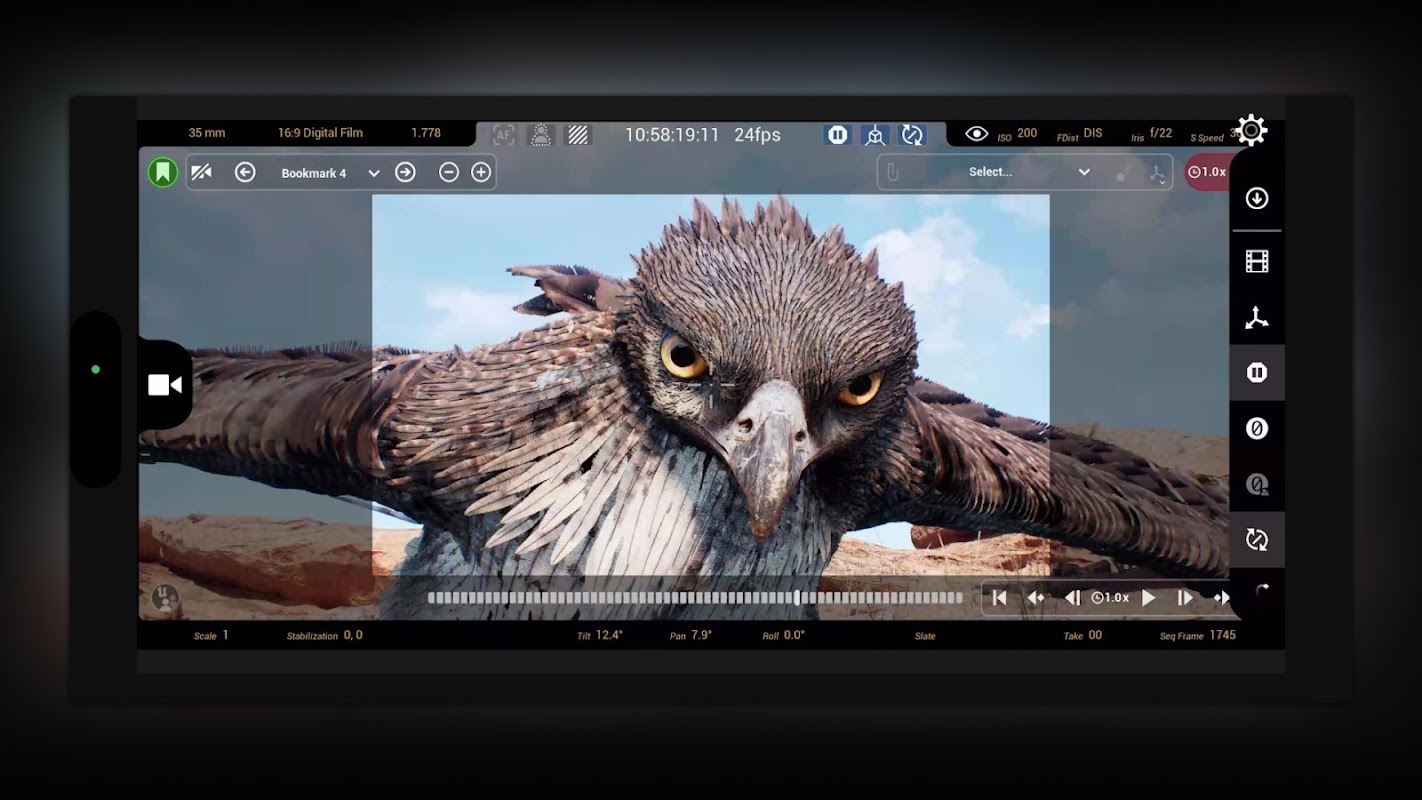Go to the next bookmark
The image size is (1422, 800).
click(405, 172)
